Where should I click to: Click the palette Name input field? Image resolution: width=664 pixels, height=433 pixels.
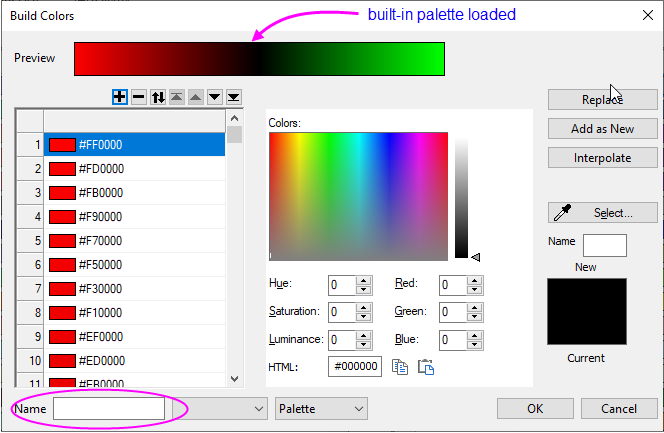[x=109, y=408]
